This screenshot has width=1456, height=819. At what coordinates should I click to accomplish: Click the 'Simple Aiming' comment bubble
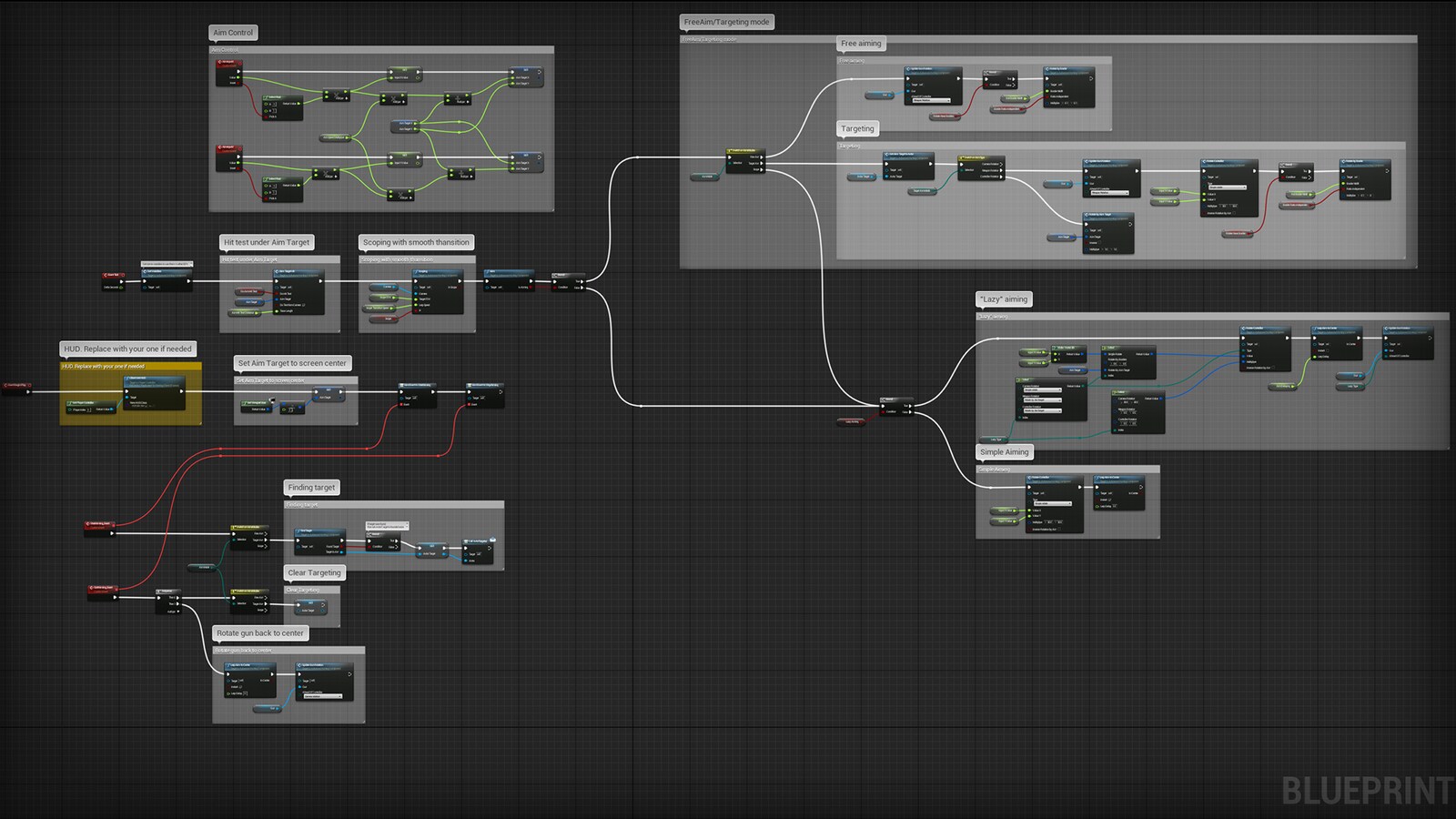[x=1004, y=452]
